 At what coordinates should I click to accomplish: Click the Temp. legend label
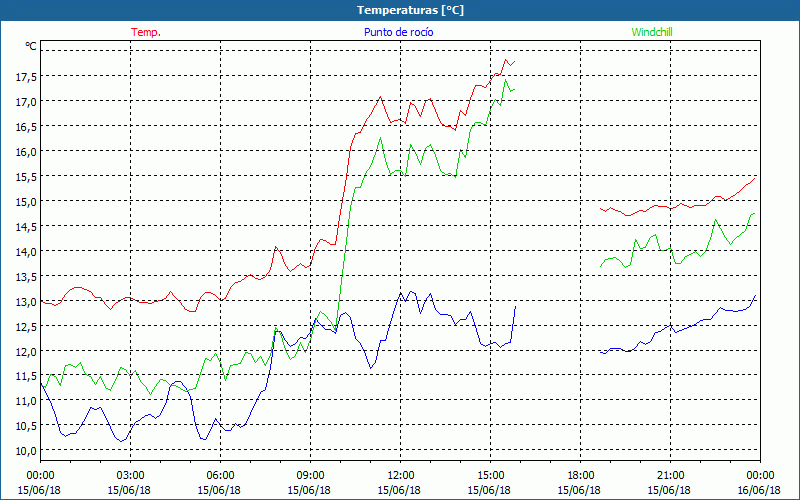(x=146, y=32)
